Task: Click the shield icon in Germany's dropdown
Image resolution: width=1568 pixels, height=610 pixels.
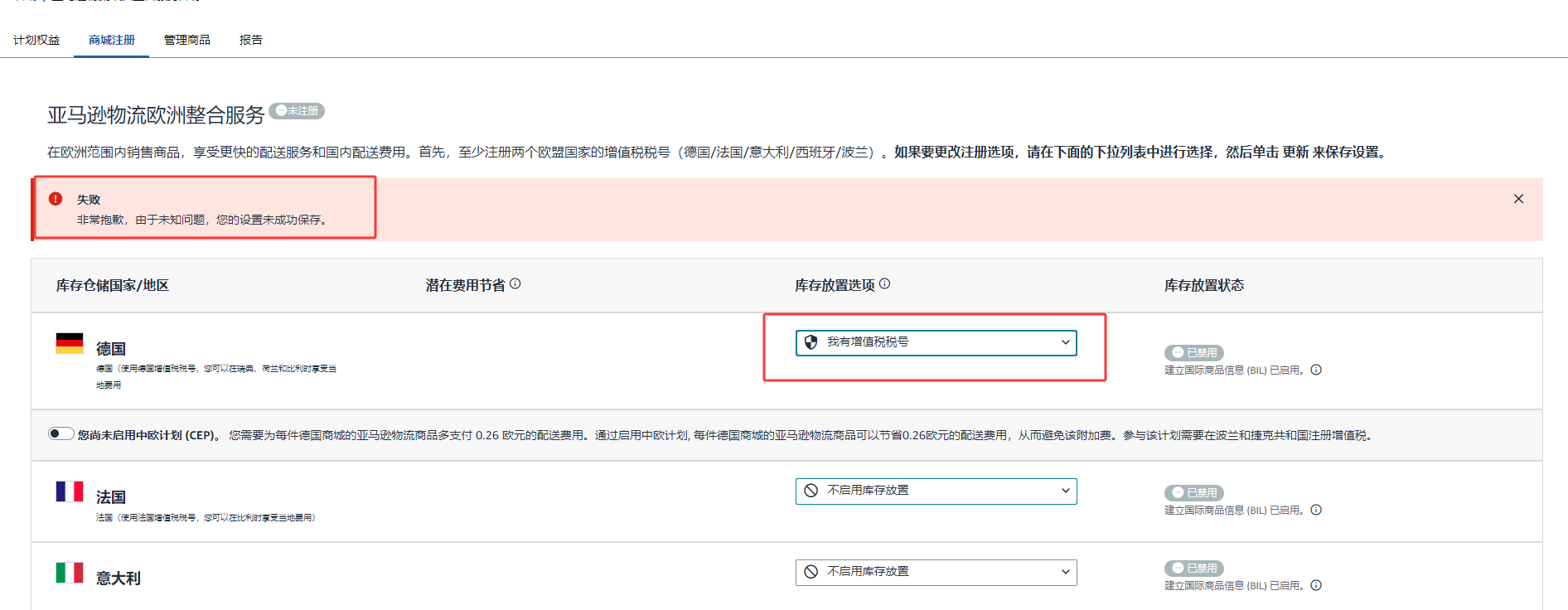Action: [x=811, y=342]
